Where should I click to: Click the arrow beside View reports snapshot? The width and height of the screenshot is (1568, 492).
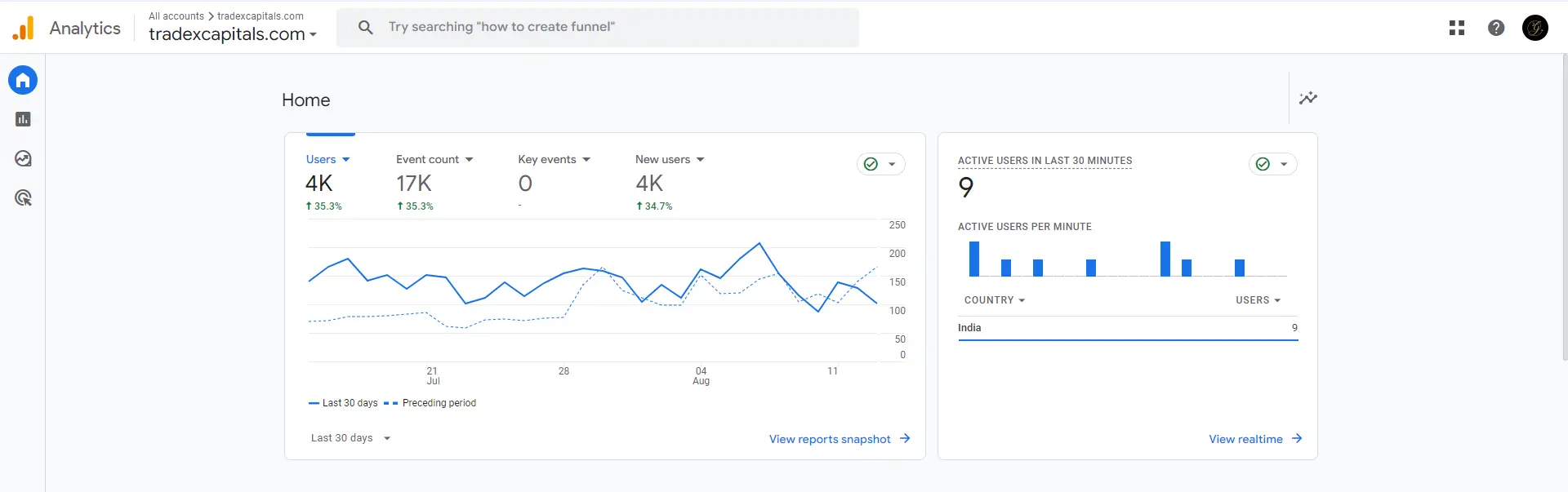(x=905, y=438)
